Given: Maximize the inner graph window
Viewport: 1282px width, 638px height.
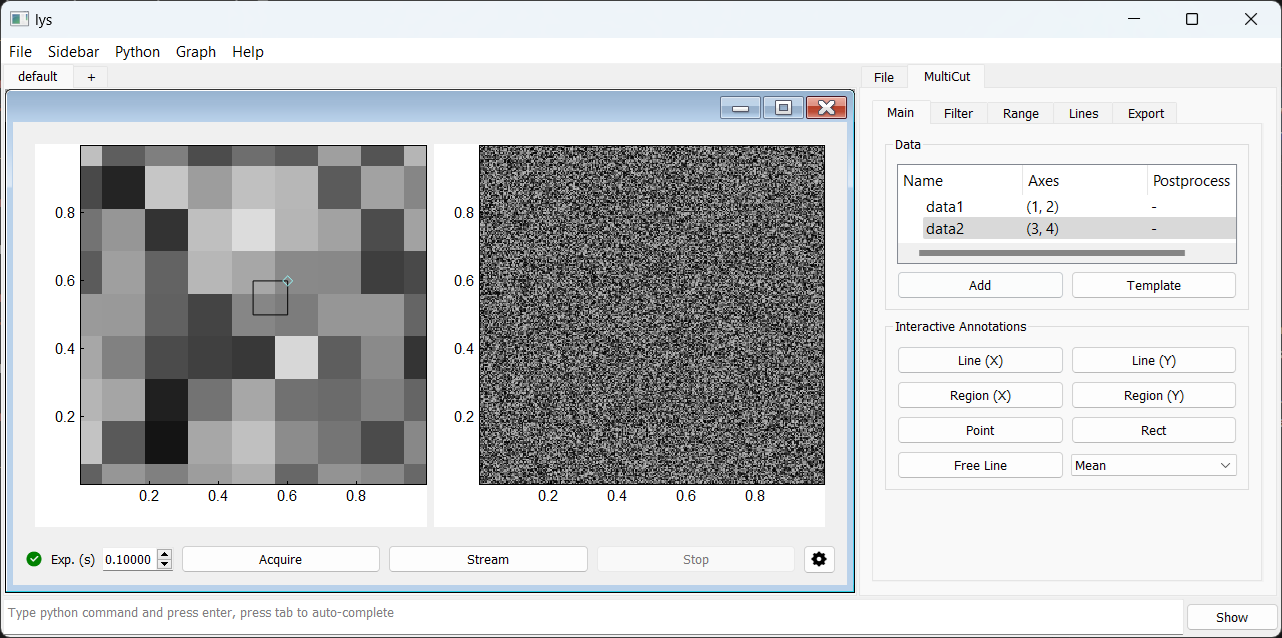Looking at the screenshot, I should [x=783, y=108].
